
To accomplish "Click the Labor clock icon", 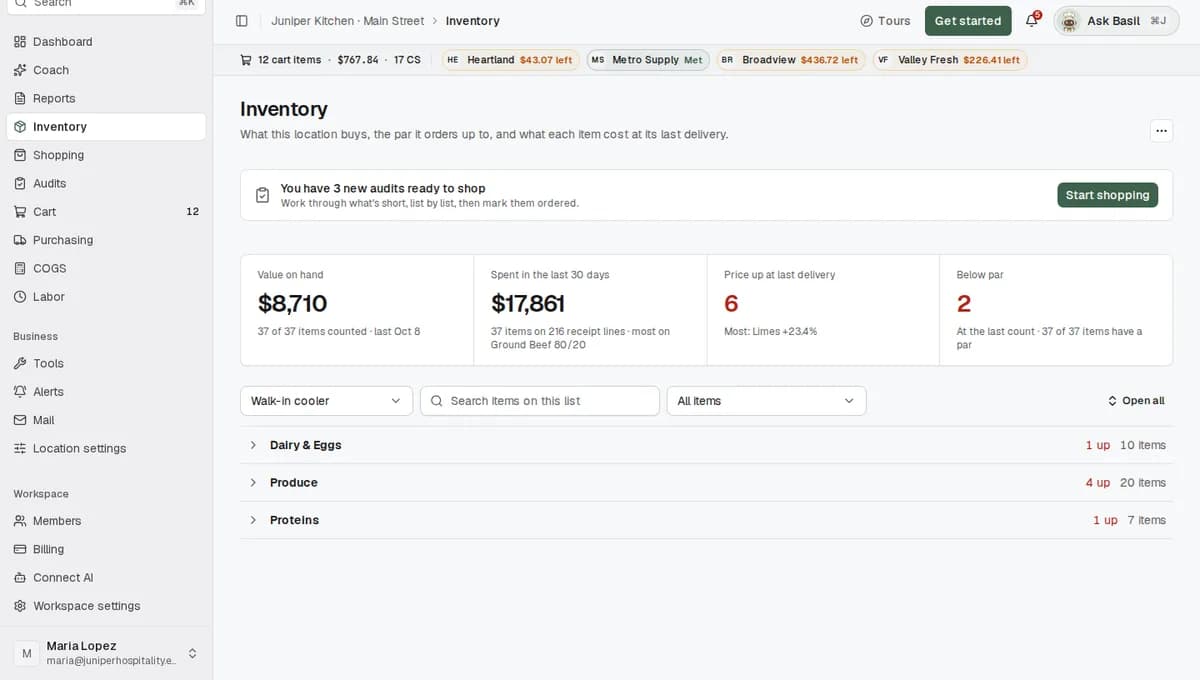I will [20, 297].
